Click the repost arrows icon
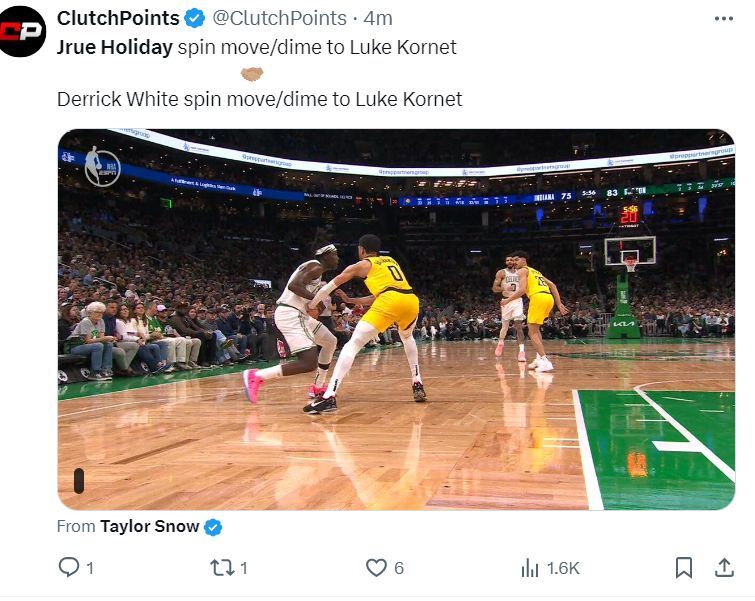The height and width of the screenshot is (601, 755). point(221,568)
